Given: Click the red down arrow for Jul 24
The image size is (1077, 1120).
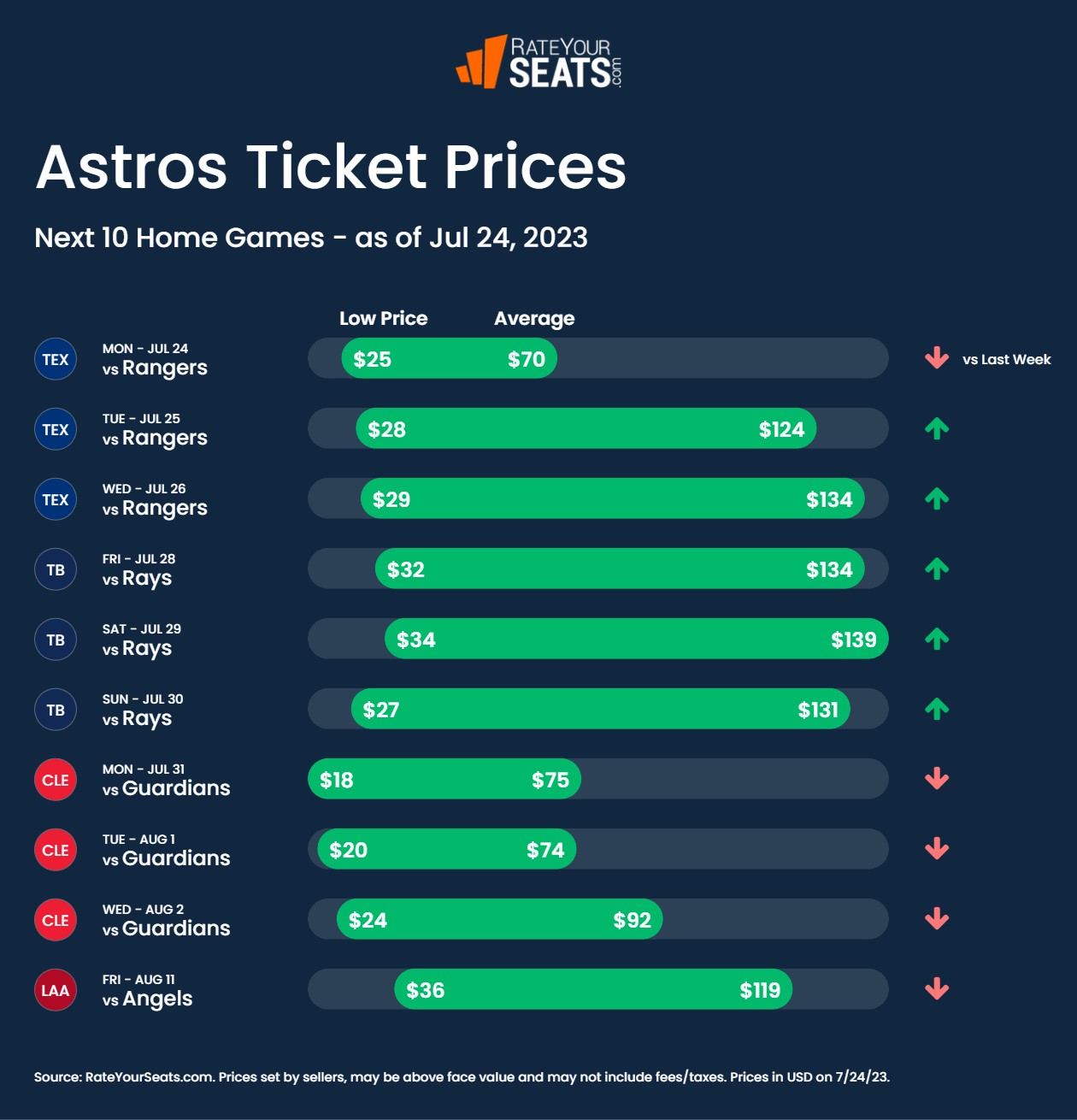Looking at the screenshot, I should (x=937, y=358).
